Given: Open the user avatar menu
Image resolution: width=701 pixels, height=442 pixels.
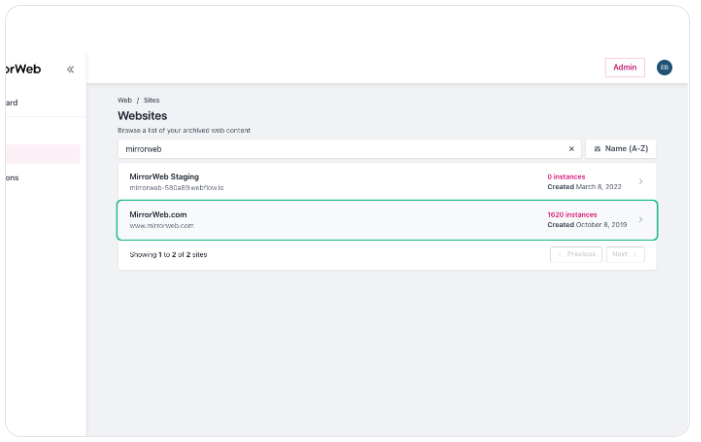Looking at the screenshot, I should pos(664,67).
